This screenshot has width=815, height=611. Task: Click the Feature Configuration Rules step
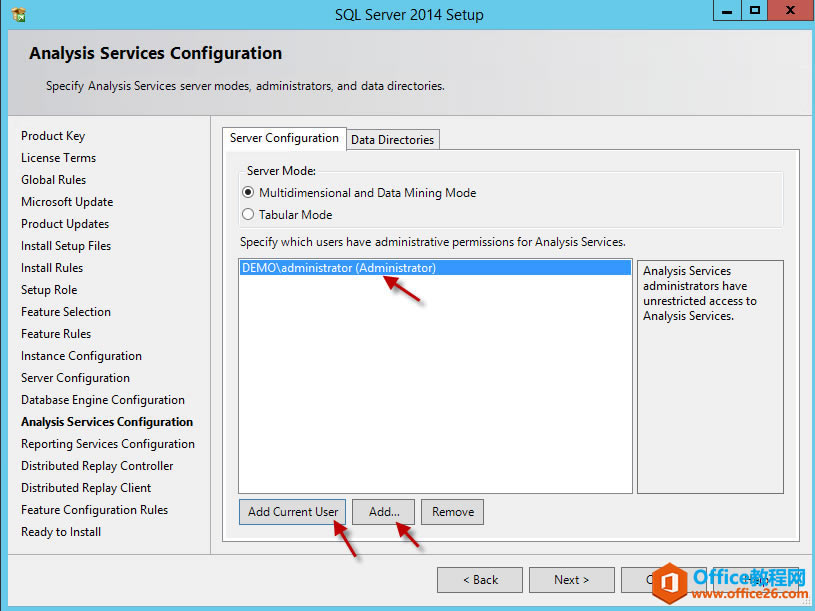95,510
